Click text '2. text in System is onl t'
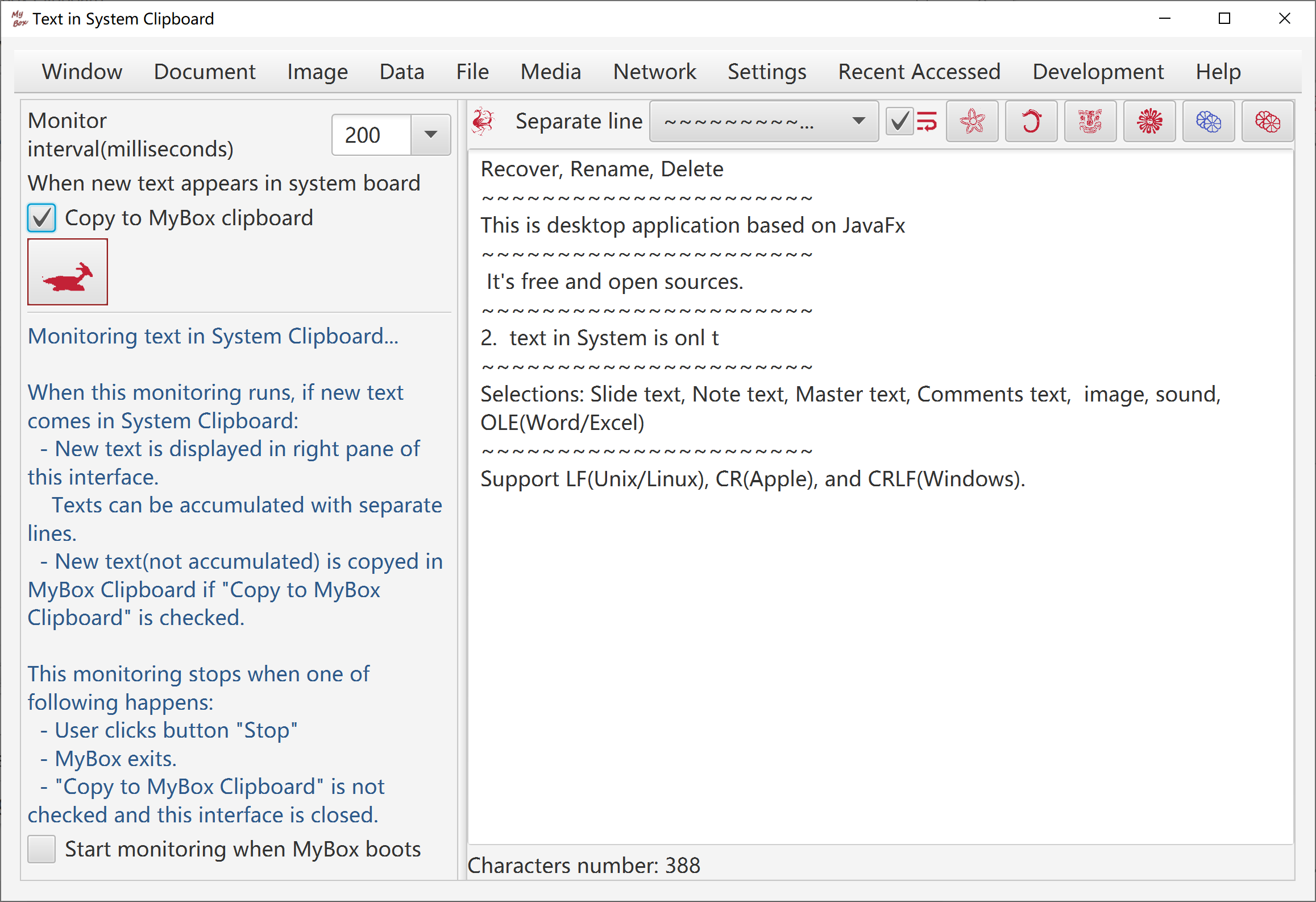 click(600, 338)
